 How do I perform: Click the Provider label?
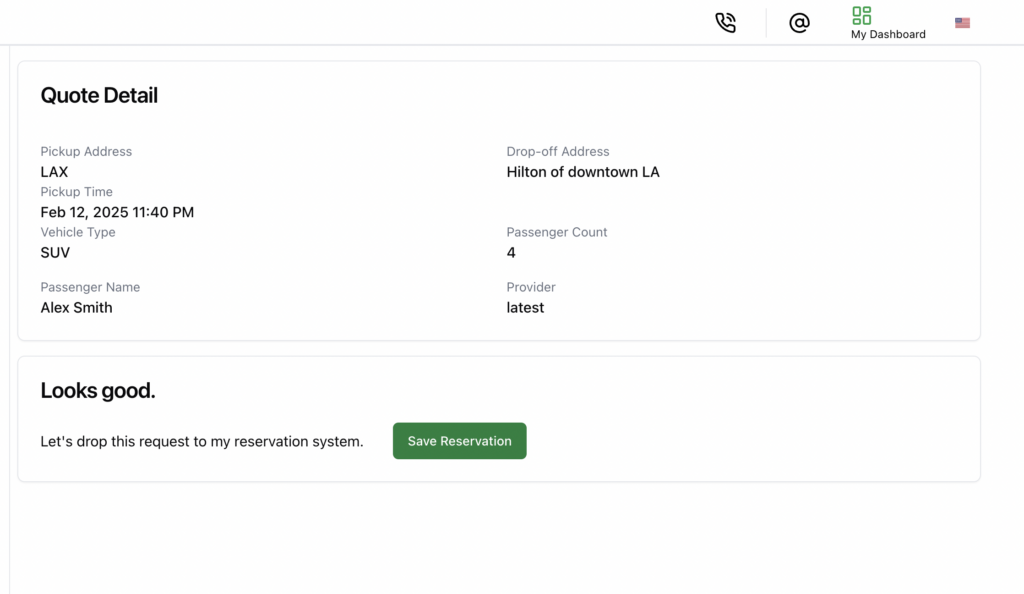pos(531,287)
